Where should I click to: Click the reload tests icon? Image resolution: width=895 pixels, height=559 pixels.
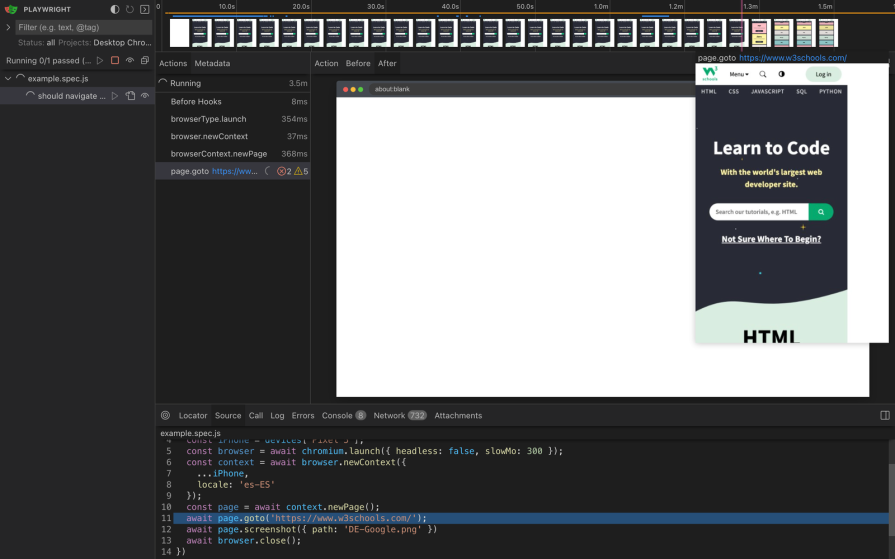click(x=130, y=9)
